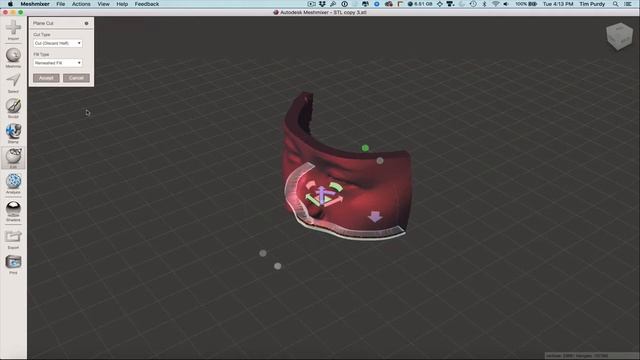
Task: Open the File menu
Action: click(x=61, y=4)
